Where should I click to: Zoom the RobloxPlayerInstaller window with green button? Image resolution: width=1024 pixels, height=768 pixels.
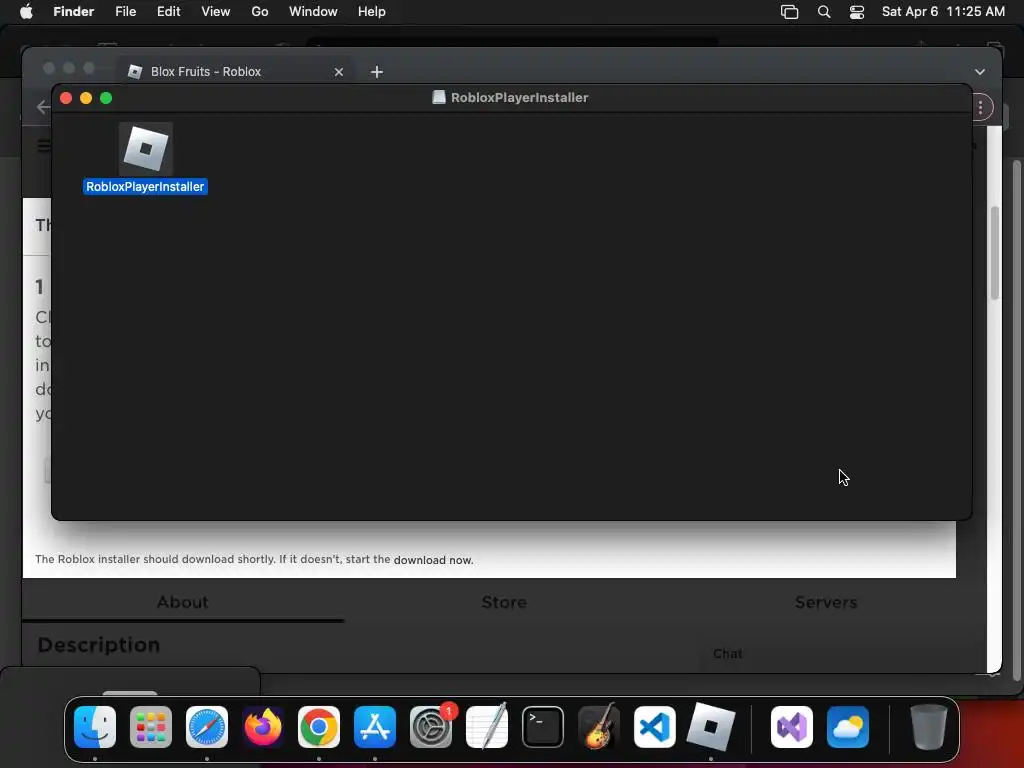(x=106, y=98)
